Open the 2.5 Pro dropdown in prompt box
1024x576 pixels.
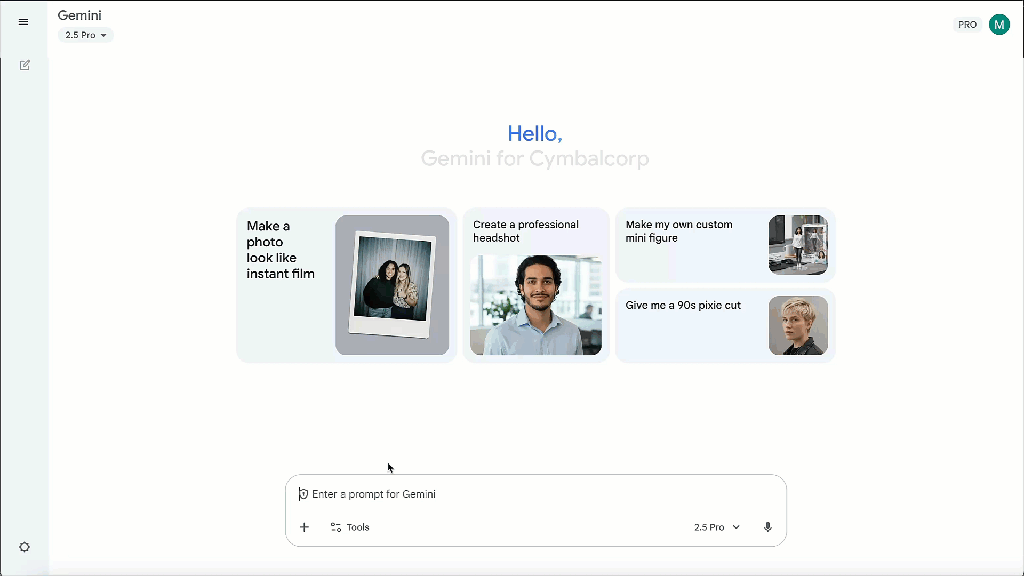[x=716, y=527]
